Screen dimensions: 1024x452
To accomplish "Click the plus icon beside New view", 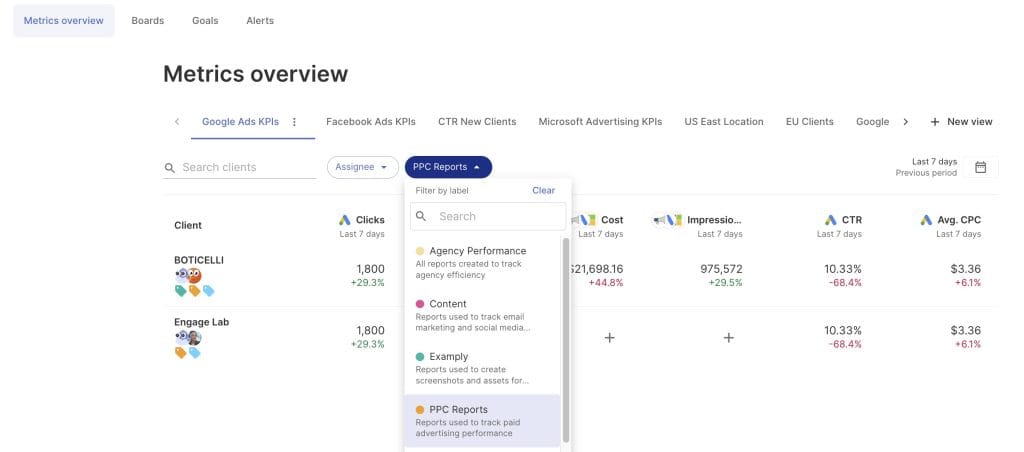I will (935, 121).
